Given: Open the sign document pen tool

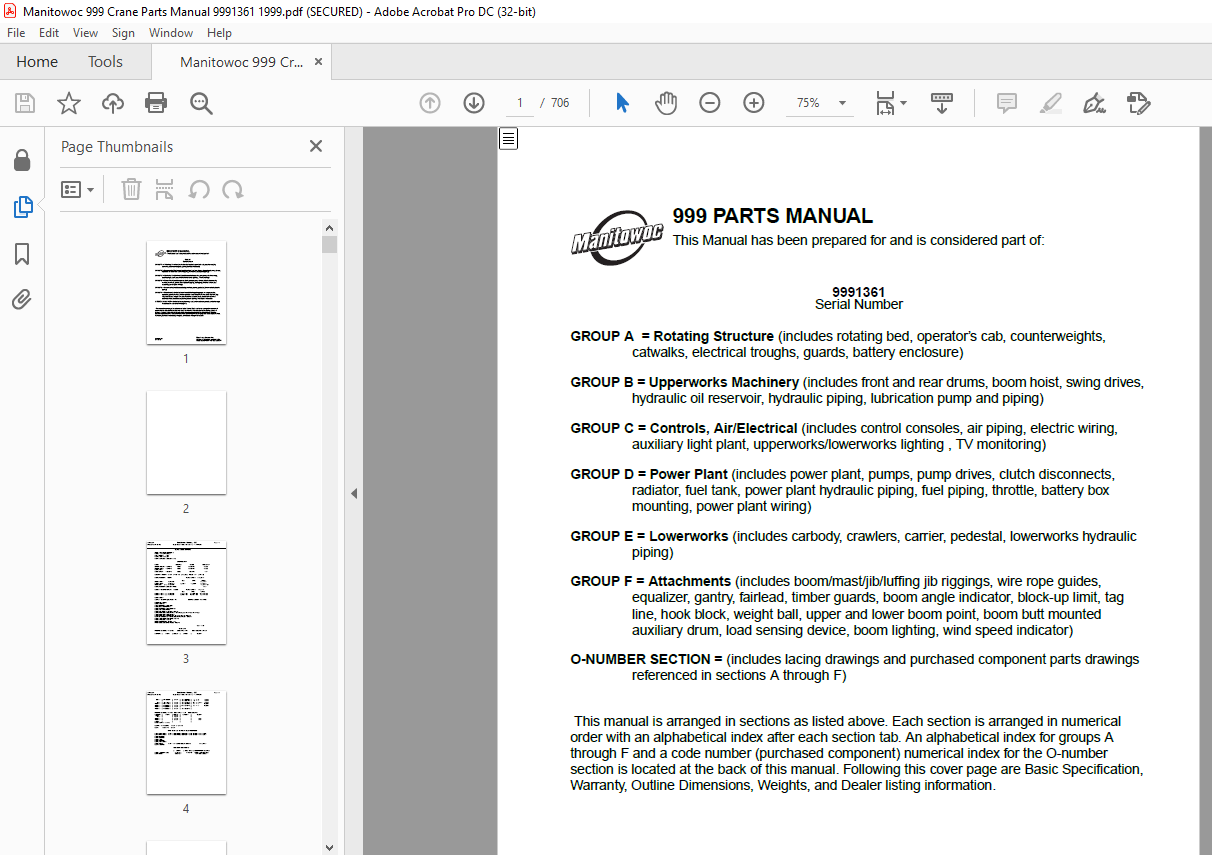Looking at the screenshot, I should (x=1094, y=103).
